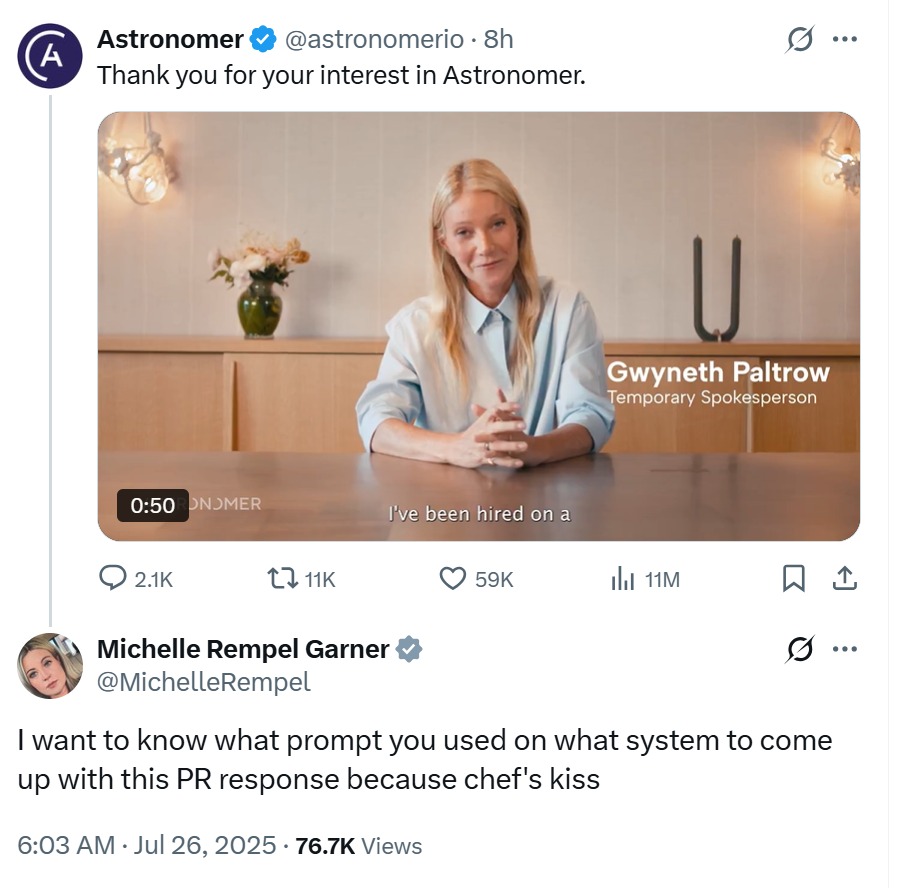Share the Astronomer post

[844, 578]
